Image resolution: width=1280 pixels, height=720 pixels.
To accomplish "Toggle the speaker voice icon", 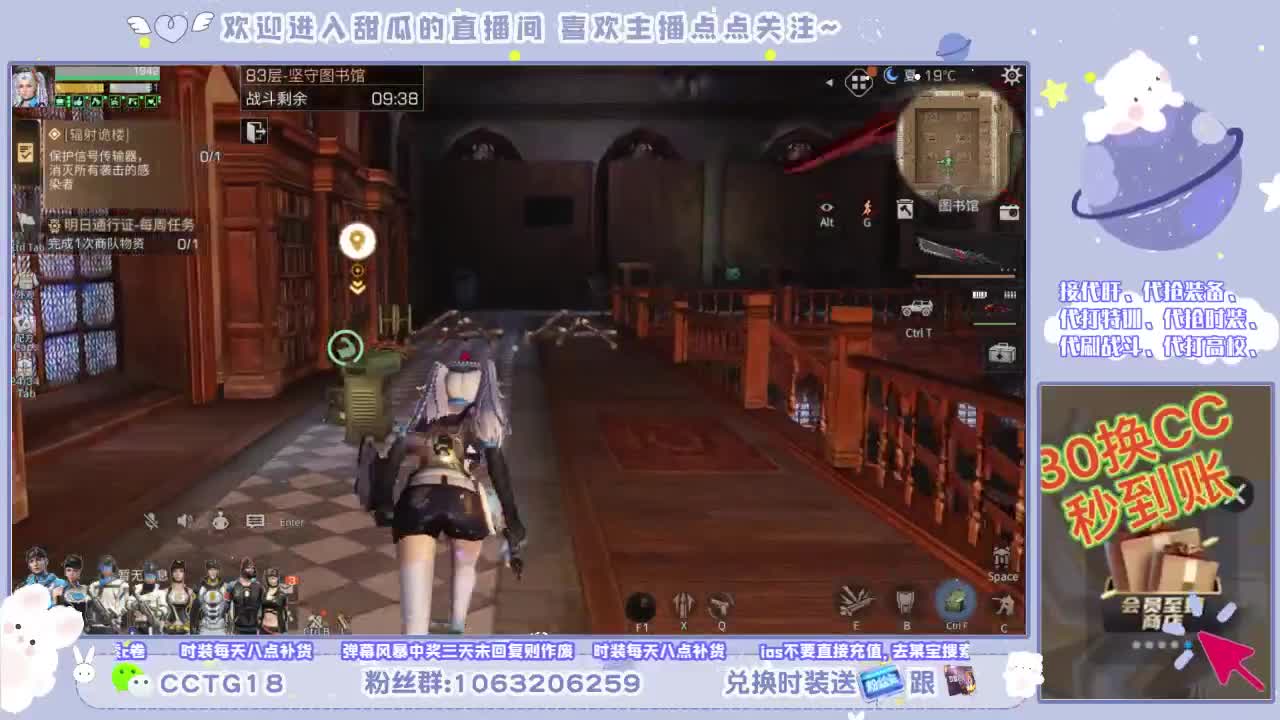I will (x=185, y=521).
